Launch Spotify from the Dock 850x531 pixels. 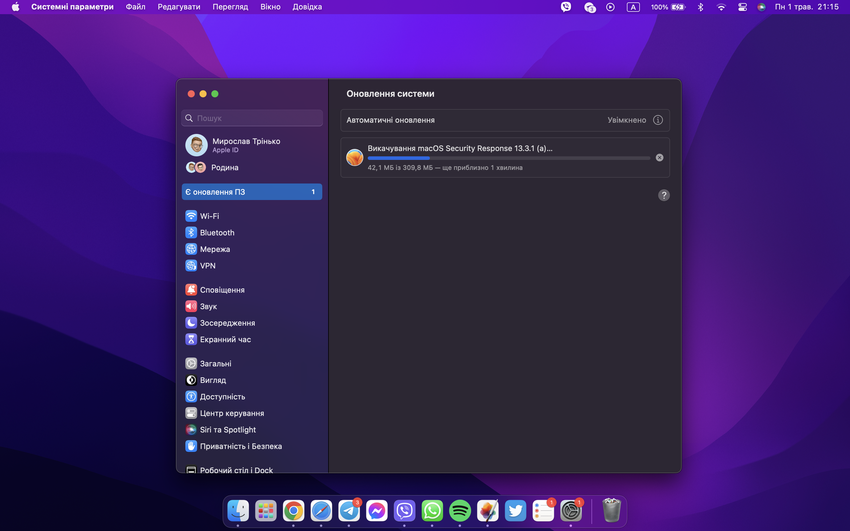(x=460, y=511)
